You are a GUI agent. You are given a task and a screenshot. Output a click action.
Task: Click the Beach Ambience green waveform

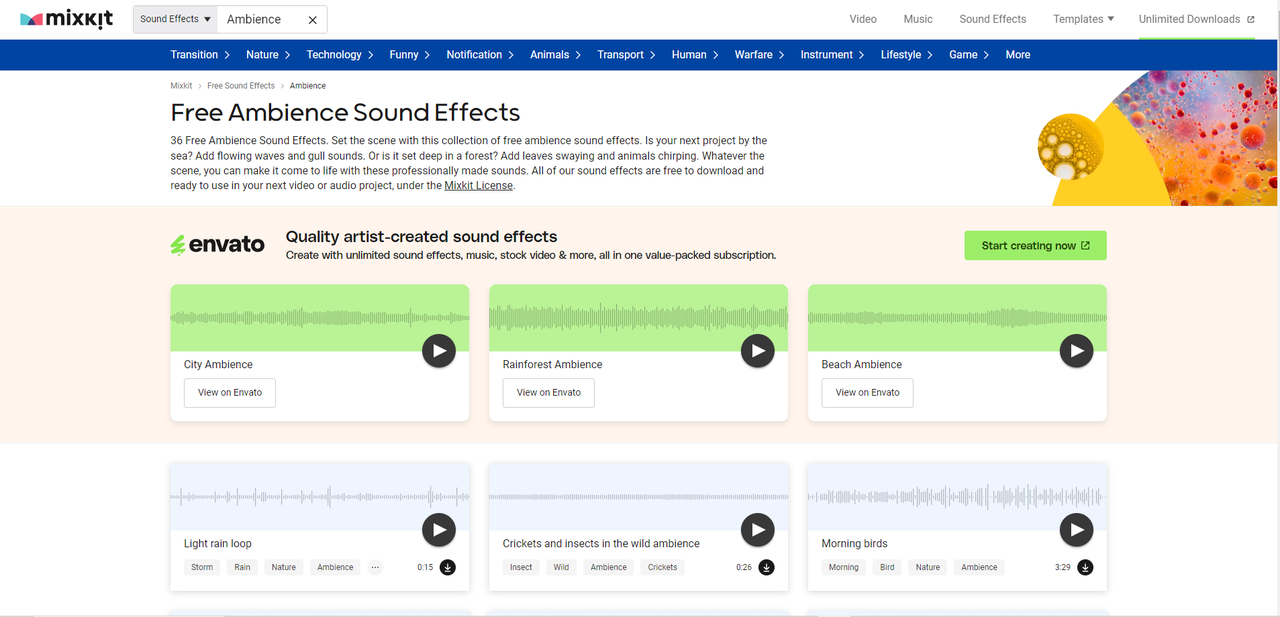coord(957,318)
